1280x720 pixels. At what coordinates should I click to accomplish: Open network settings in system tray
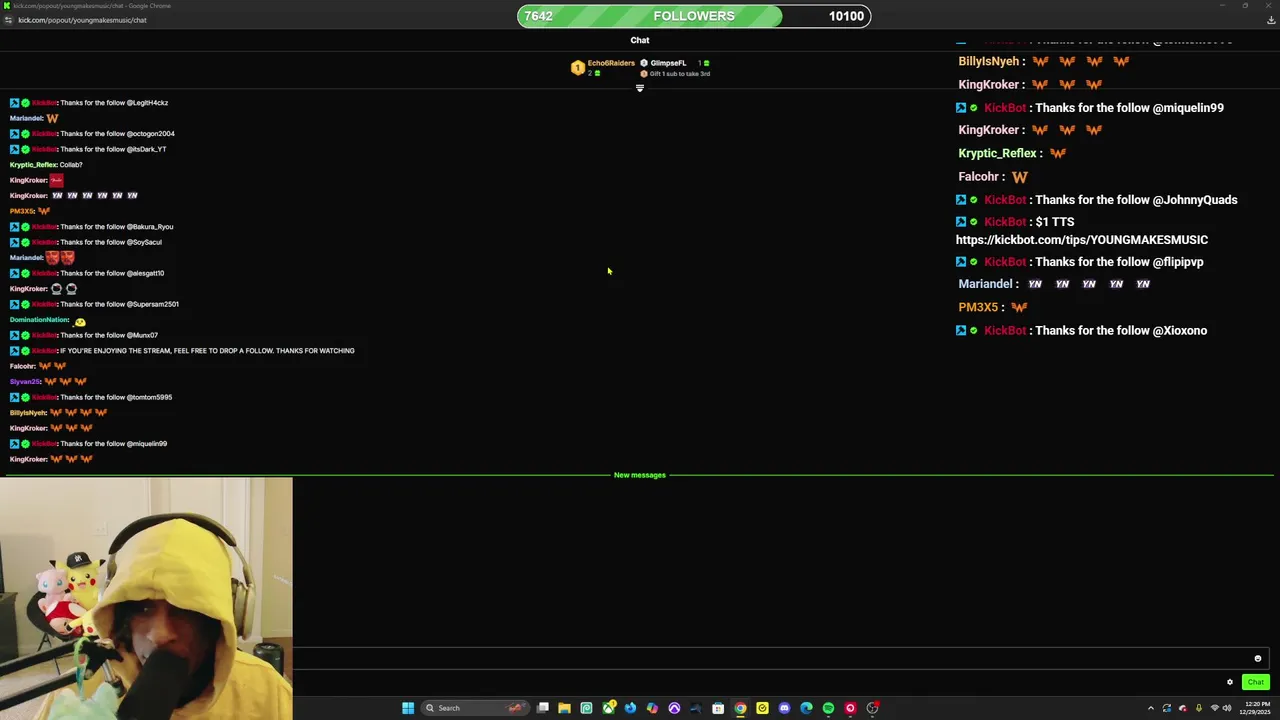(1215, 708)
